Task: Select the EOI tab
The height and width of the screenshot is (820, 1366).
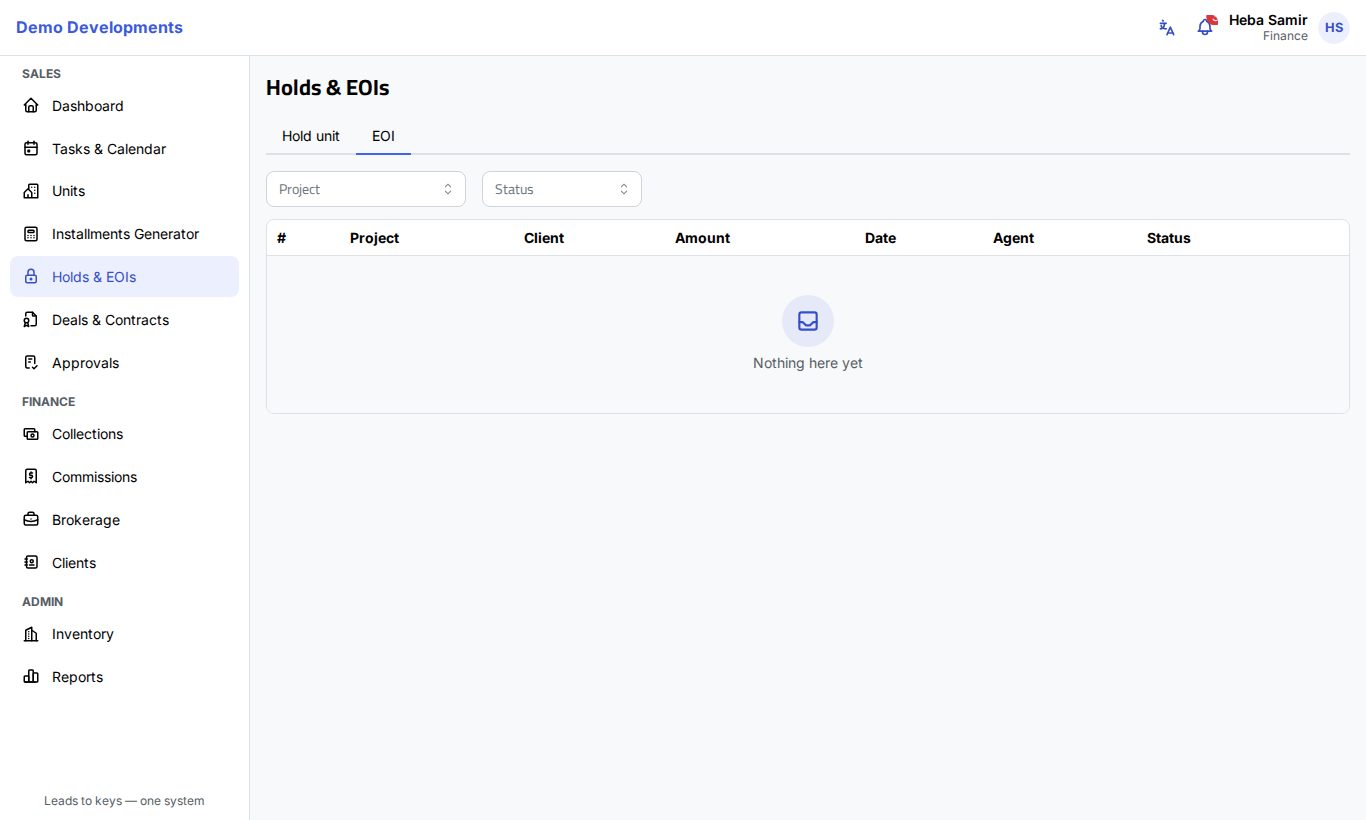Action: tap(383, 136)
